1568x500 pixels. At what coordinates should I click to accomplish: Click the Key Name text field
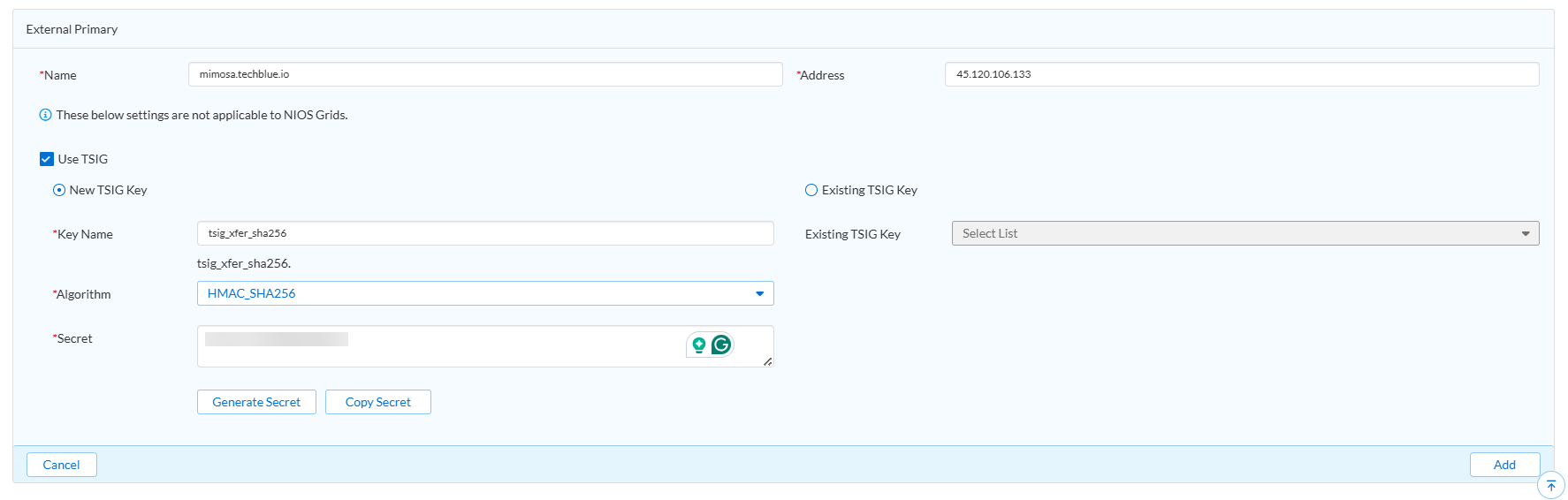tap(484, 233)
